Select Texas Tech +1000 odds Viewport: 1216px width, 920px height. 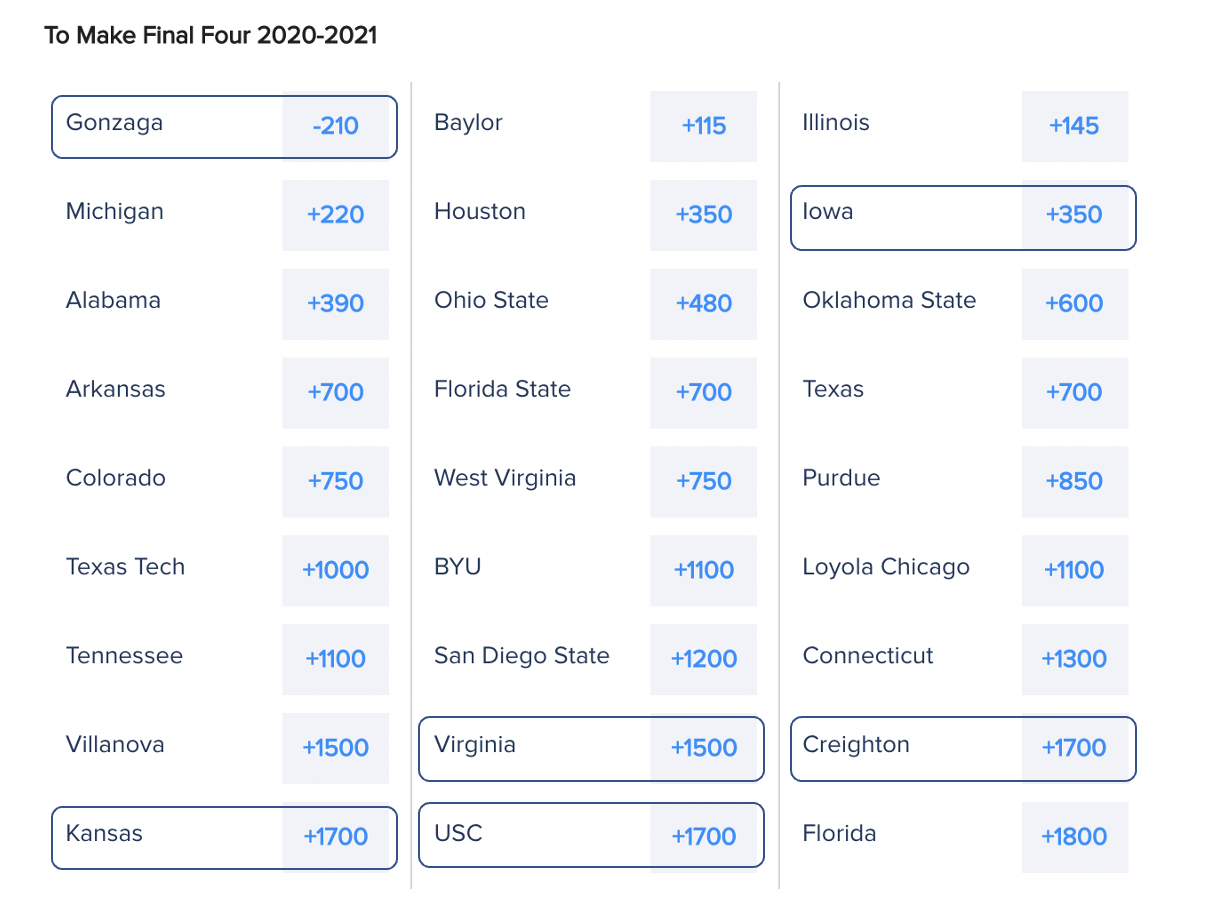[335, 571]
